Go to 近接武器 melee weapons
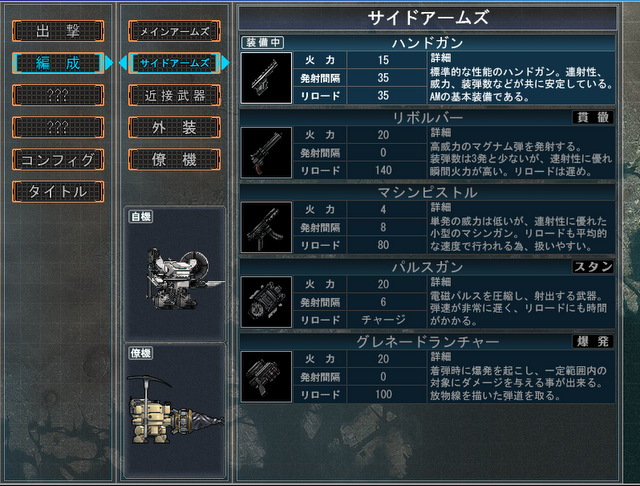 coord(174,95)
